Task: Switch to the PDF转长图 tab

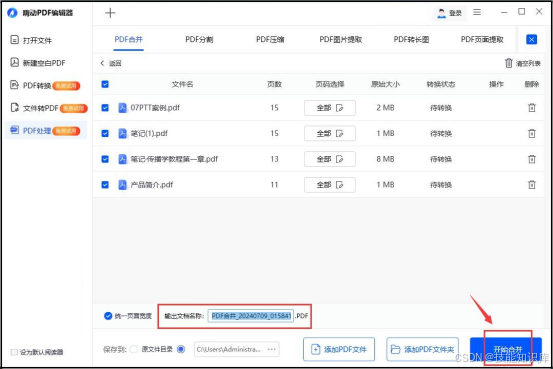Action: [x=412, y=39]
